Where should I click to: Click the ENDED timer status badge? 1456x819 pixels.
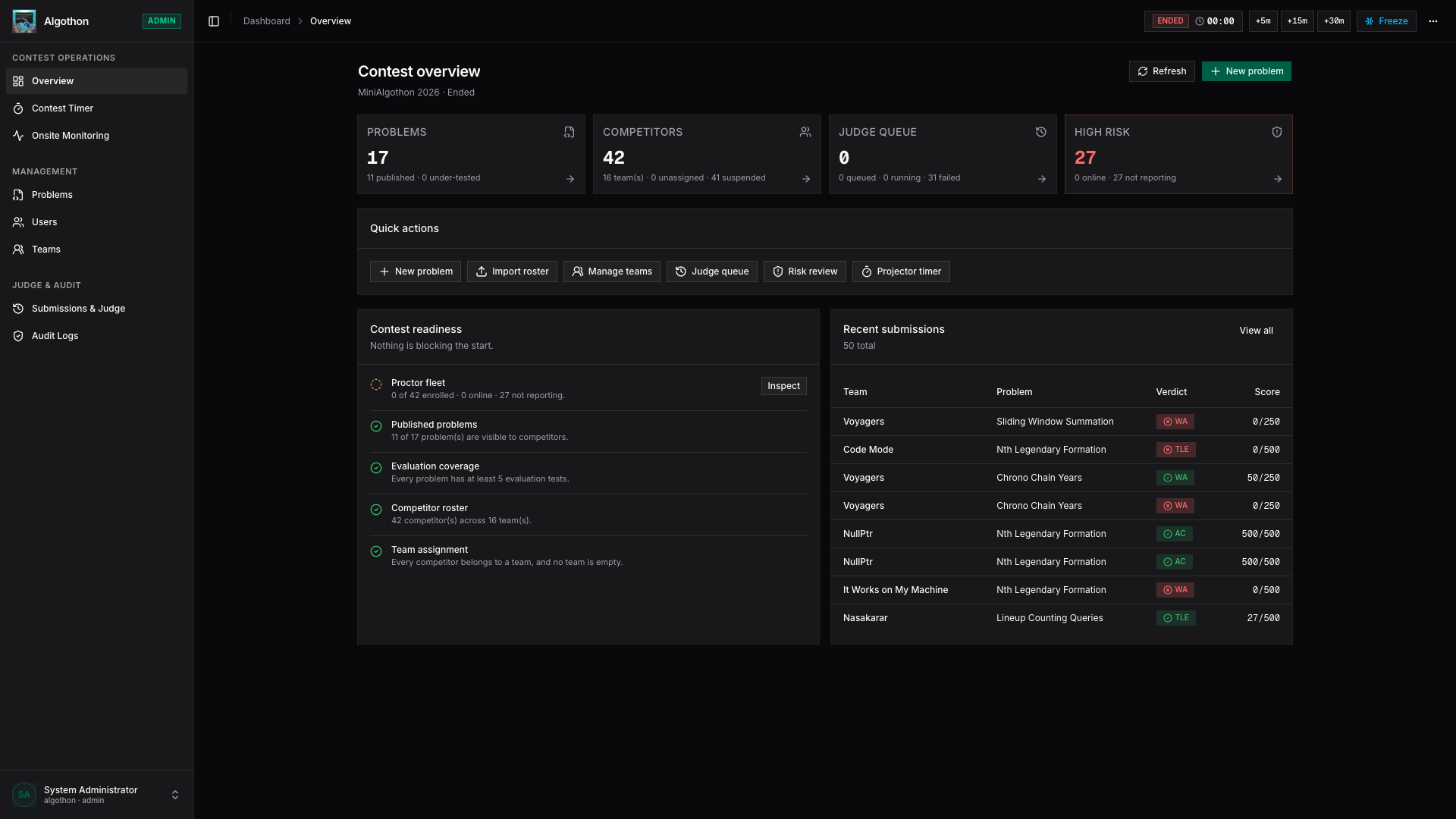point(1170,21)
